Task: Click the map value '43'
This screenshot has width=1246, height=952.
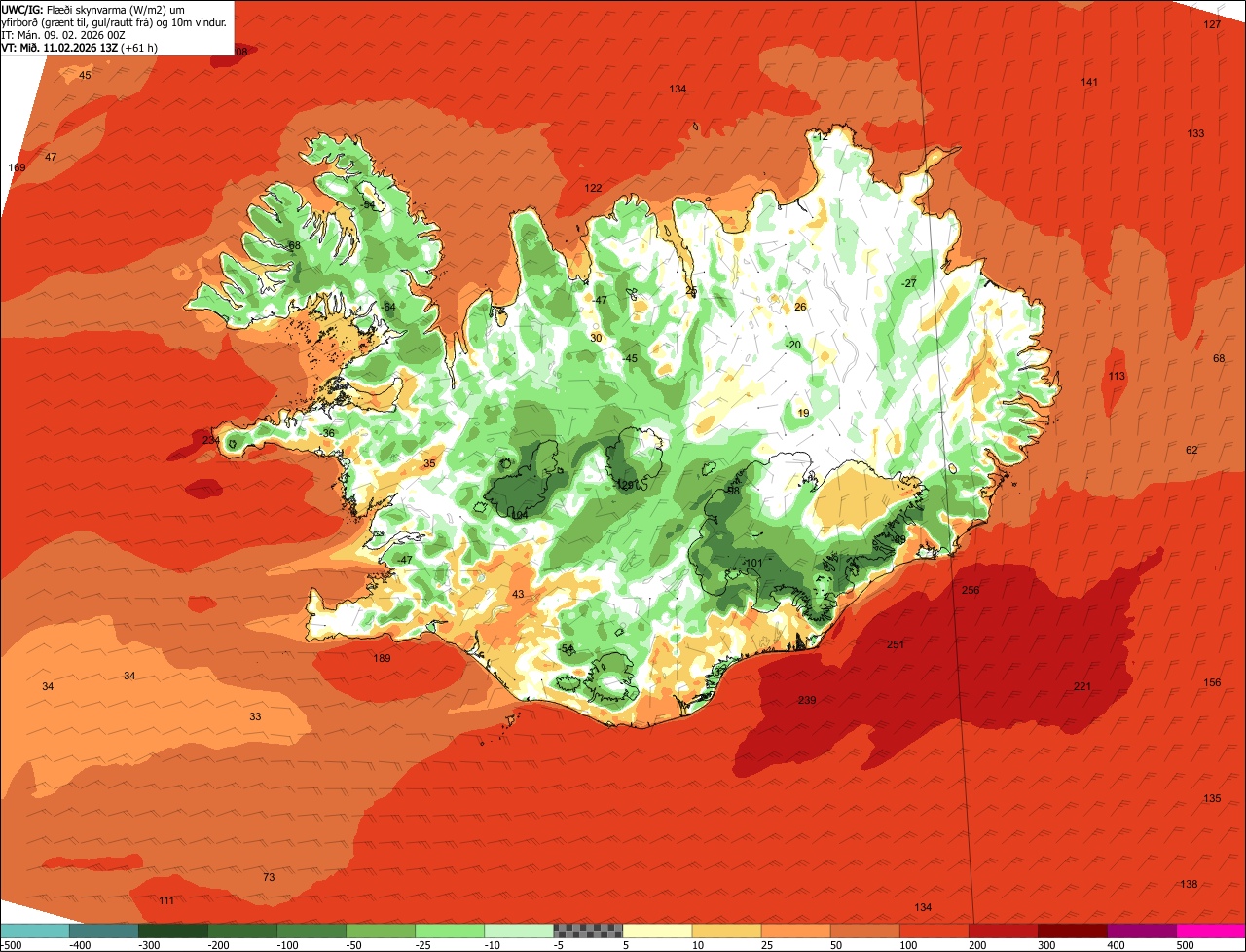Action: (518, 595)
